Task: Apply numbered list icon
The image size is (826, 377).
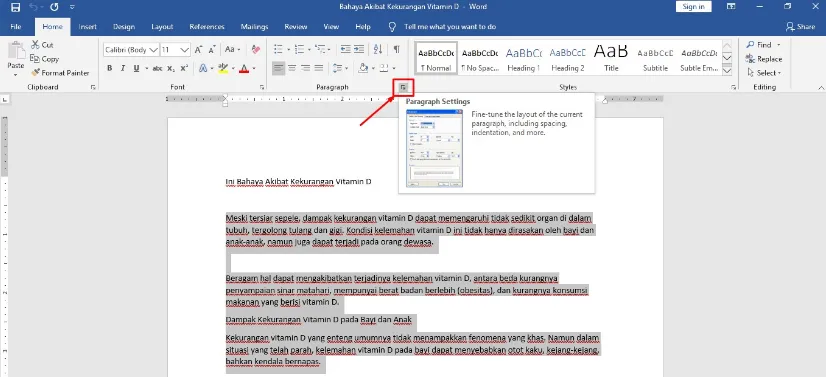Action: (299, 49)
